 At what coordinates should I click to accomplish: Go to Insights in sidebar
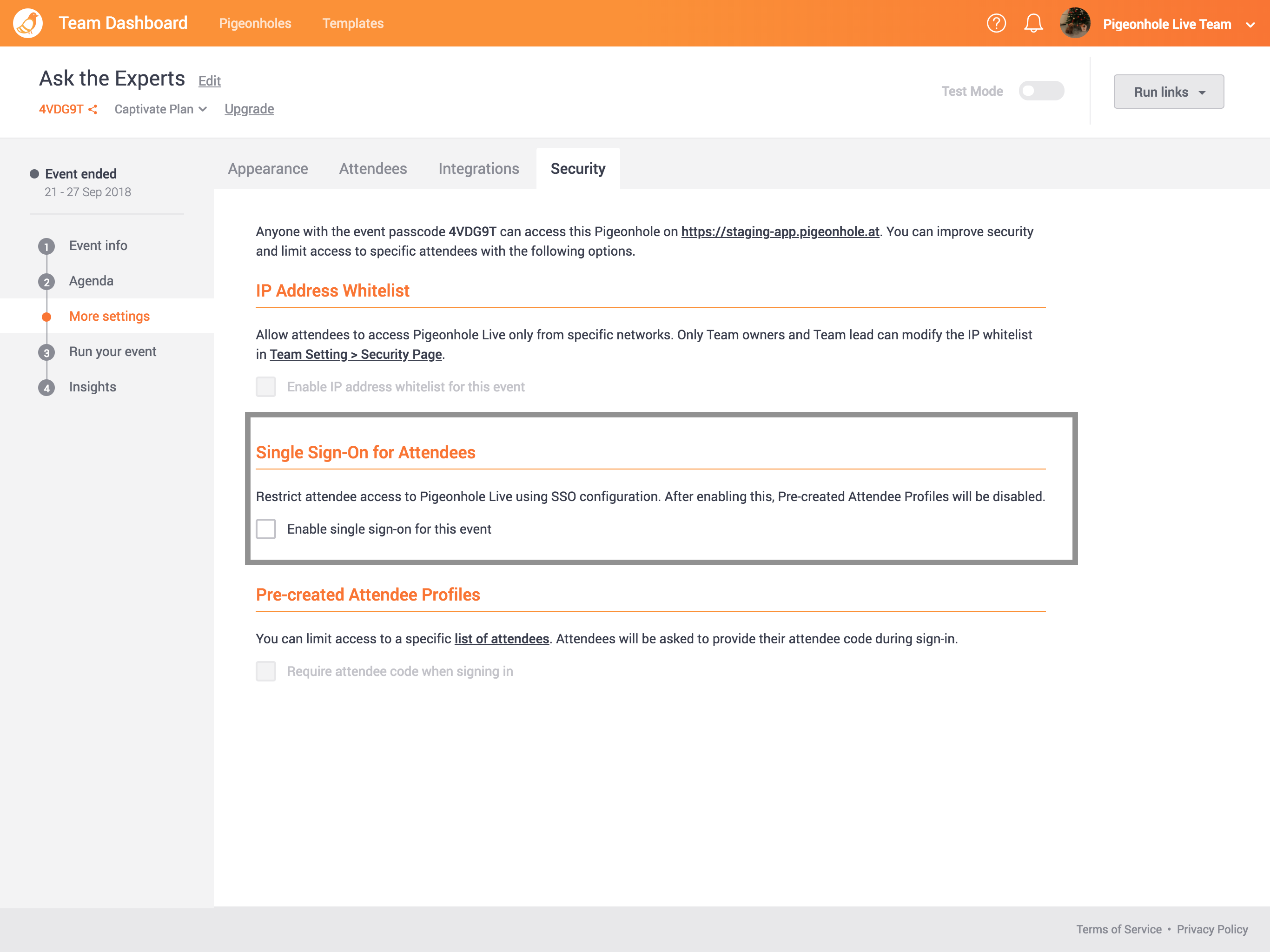[x=93, y=387]
